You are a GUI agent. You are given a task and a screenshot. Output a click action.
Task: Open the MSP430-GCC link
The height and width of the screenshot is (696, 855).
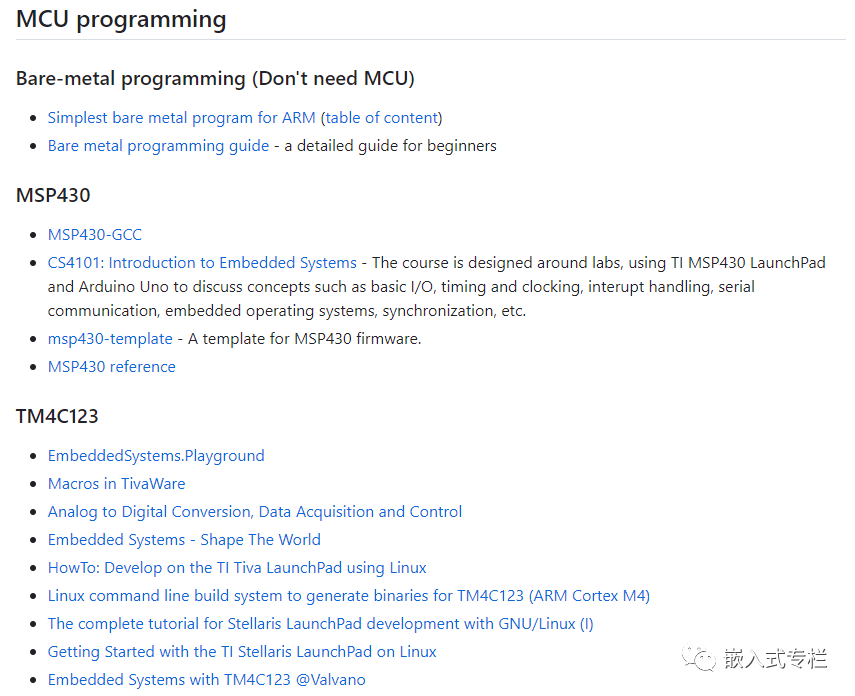(x=95, y=235)
